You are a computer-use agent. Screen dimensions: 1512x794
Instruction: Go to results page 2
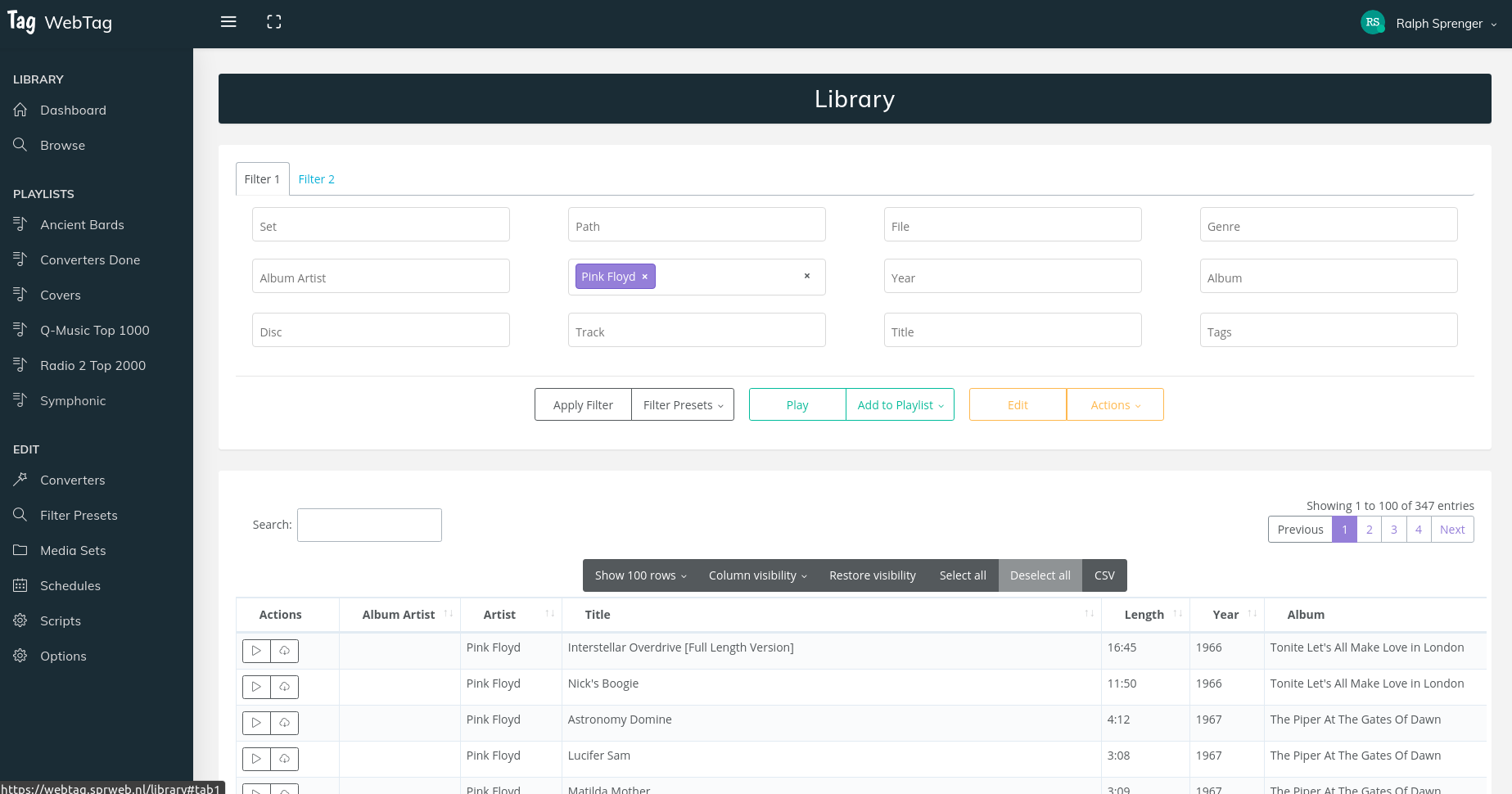coord(1369,530)
